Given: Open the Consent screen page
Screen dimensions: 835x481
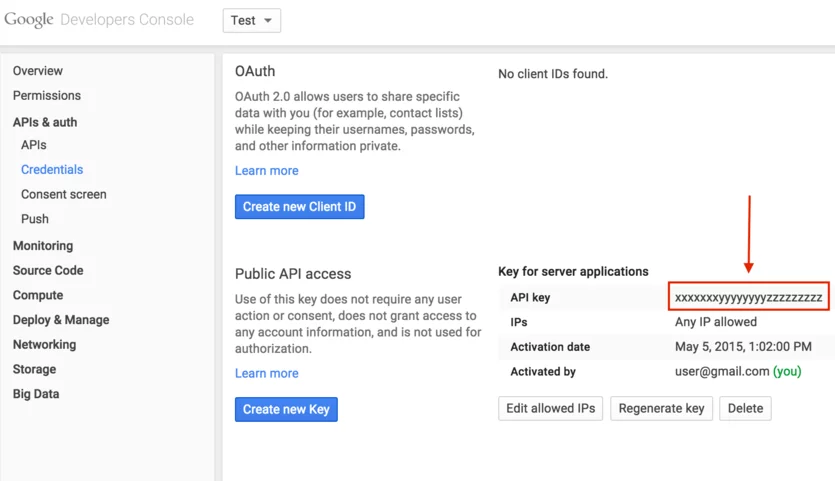Looking at the screenshot, I should pyautogui.click(x=64, y=194).
